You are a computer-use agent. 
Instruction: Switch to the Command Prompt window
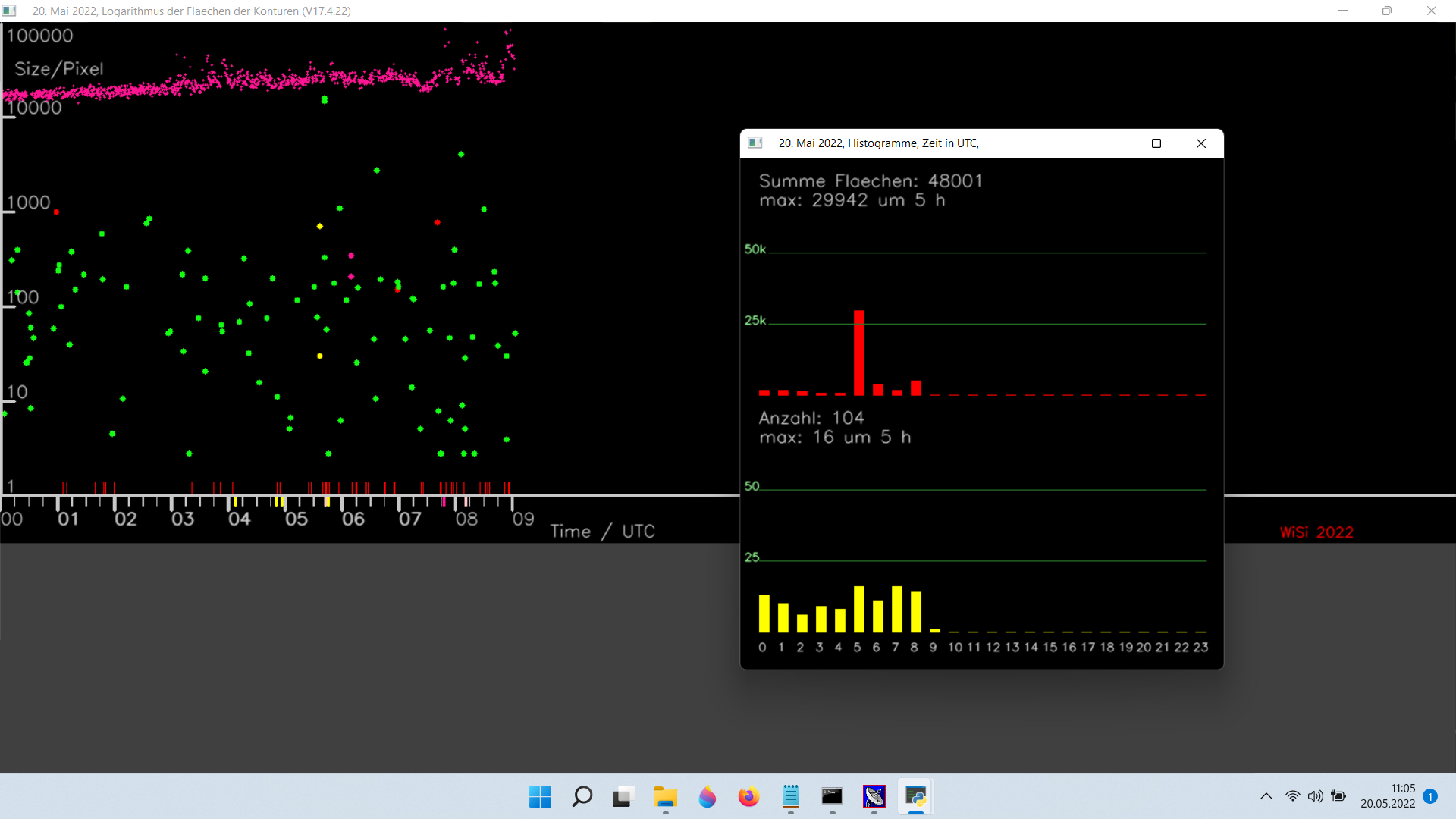[x=832, y=797]
